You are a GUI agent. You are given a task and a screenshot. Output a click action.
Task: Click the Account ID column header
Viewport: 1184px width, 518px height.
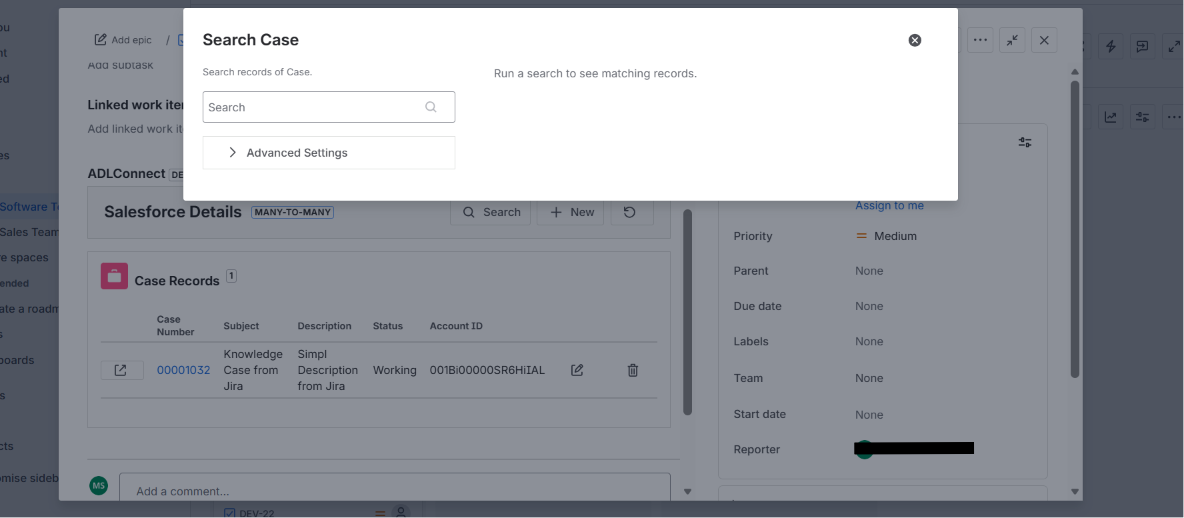point(456,326)
